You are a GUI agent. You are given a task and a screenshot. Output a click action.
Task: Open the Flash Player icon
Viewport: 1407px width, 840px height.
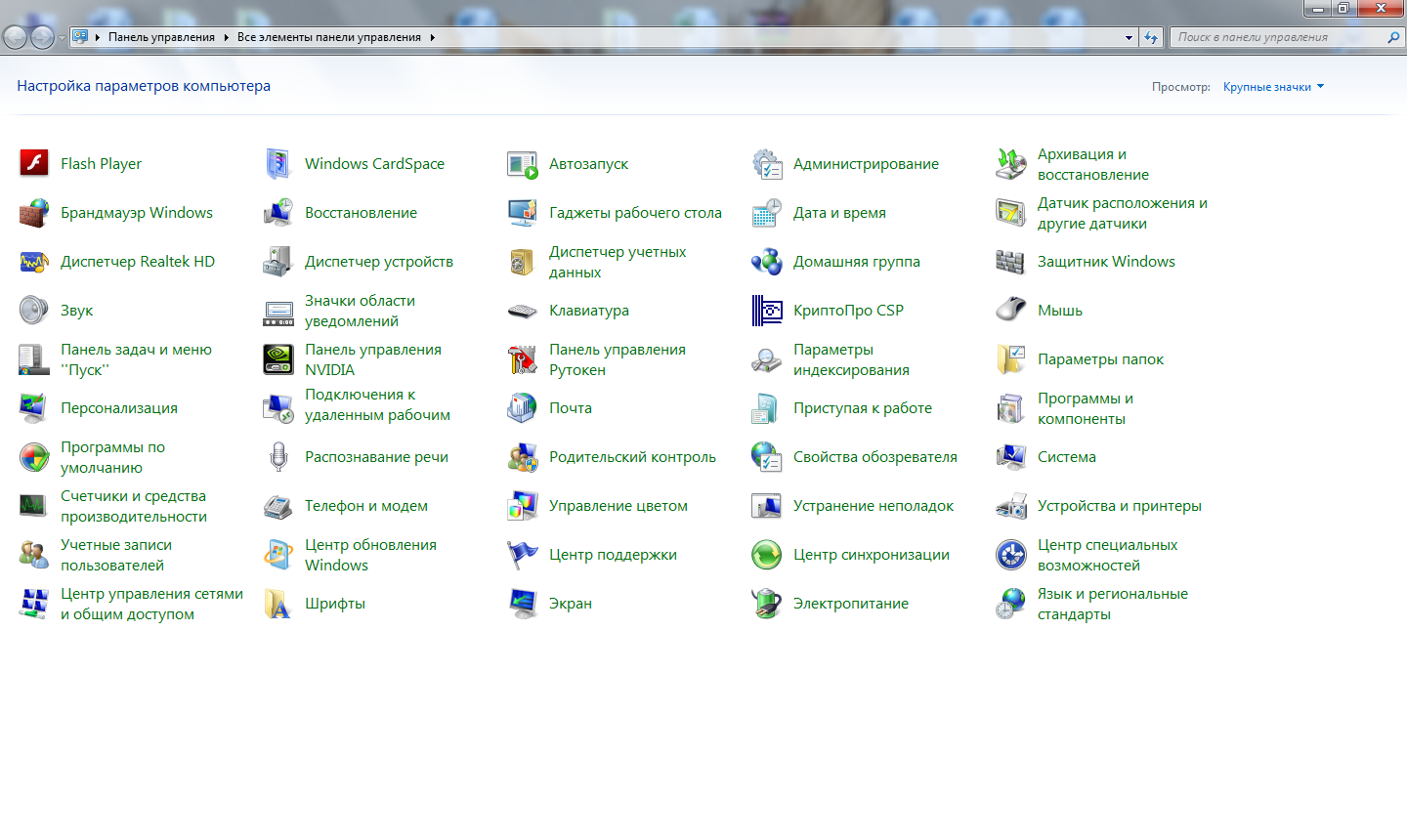tap(34, 163)
